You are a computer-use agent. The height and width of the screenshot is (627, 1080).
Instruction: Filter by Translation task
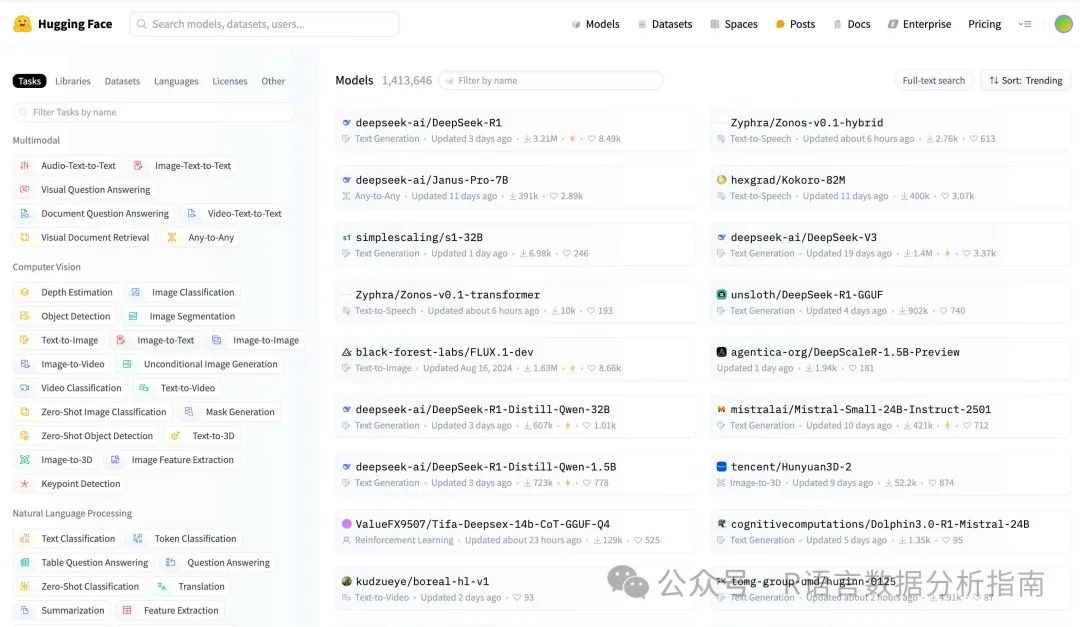[x=190, y=586]
